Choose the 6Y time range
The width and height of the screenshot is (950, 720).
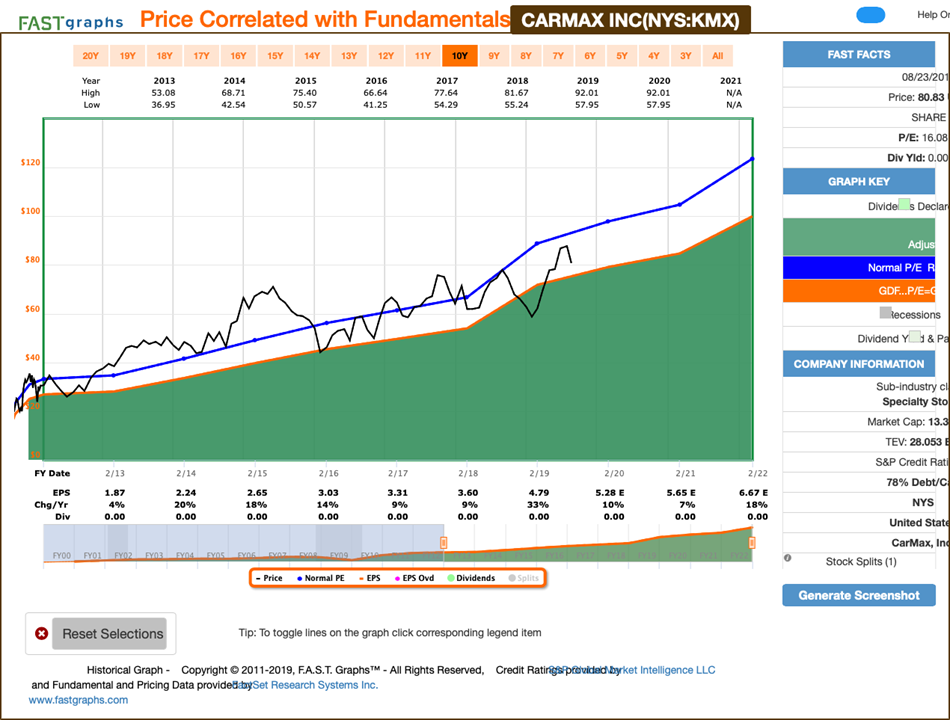pyautogui.click(x=590, y=56)
